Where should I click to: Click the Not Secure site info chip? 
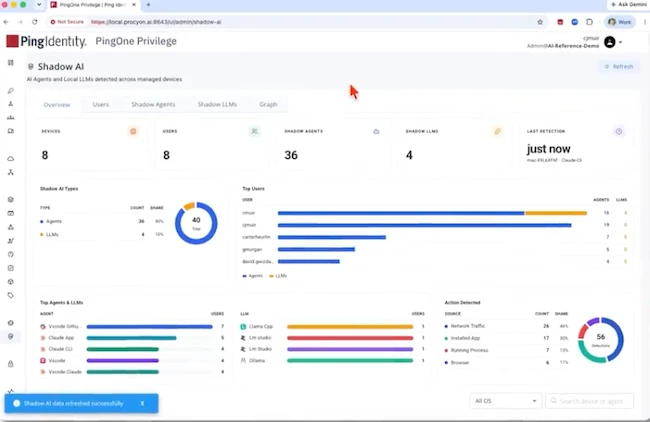[x=67, y=22]
